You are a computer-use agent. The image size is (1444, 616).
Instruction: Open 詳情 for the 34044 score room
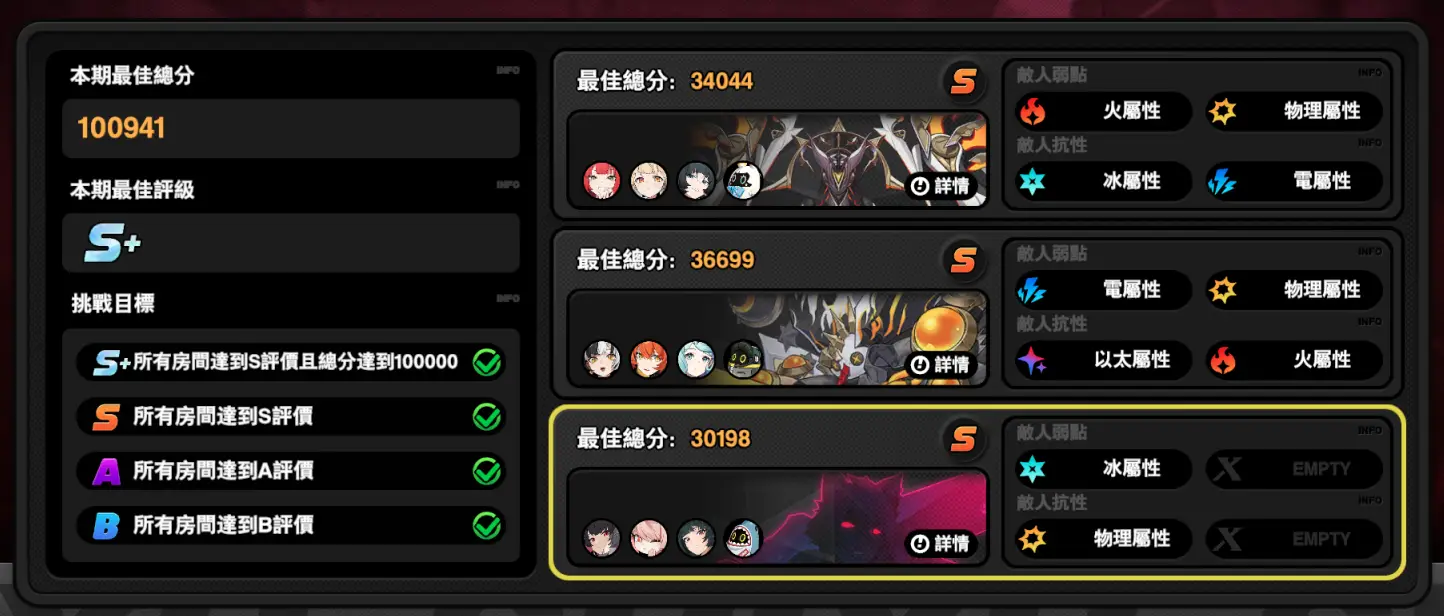click(x=942, y=186)
